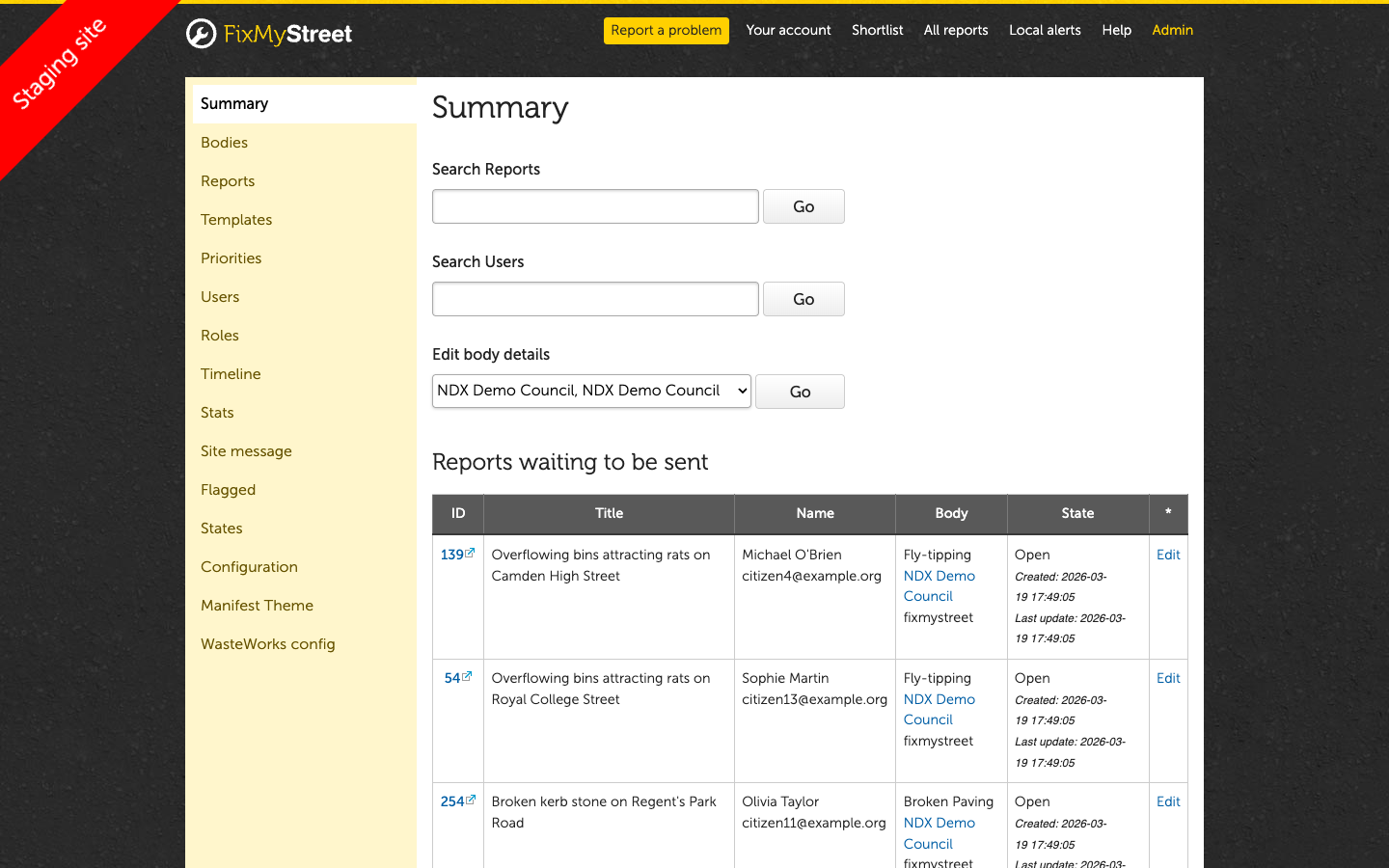The width and height of the screenshot is (1389, 868).
Task: Open the 'Users' admin page
Action: (220, 296)
